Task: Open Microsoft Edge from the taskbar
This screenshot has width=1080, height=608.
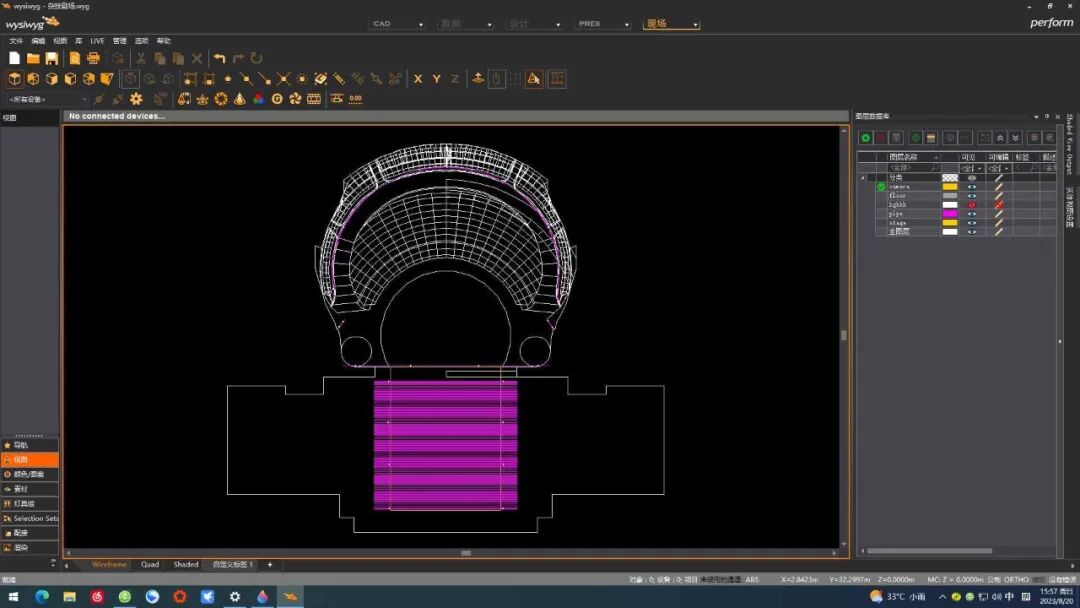Action: coord(42,597)
